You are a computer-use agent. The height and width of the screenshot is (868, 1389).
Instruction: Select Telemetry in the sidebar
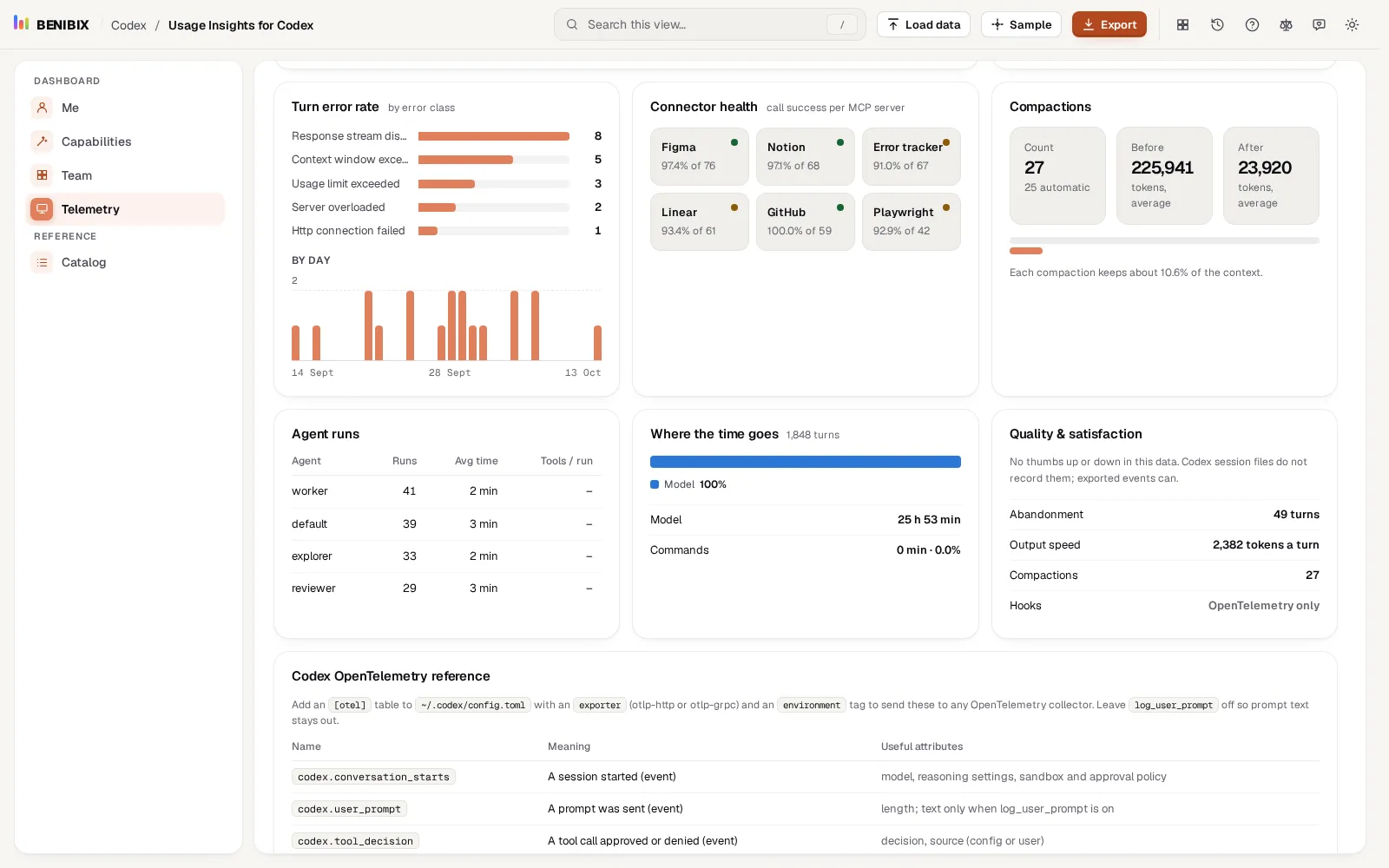coord(125,209)
